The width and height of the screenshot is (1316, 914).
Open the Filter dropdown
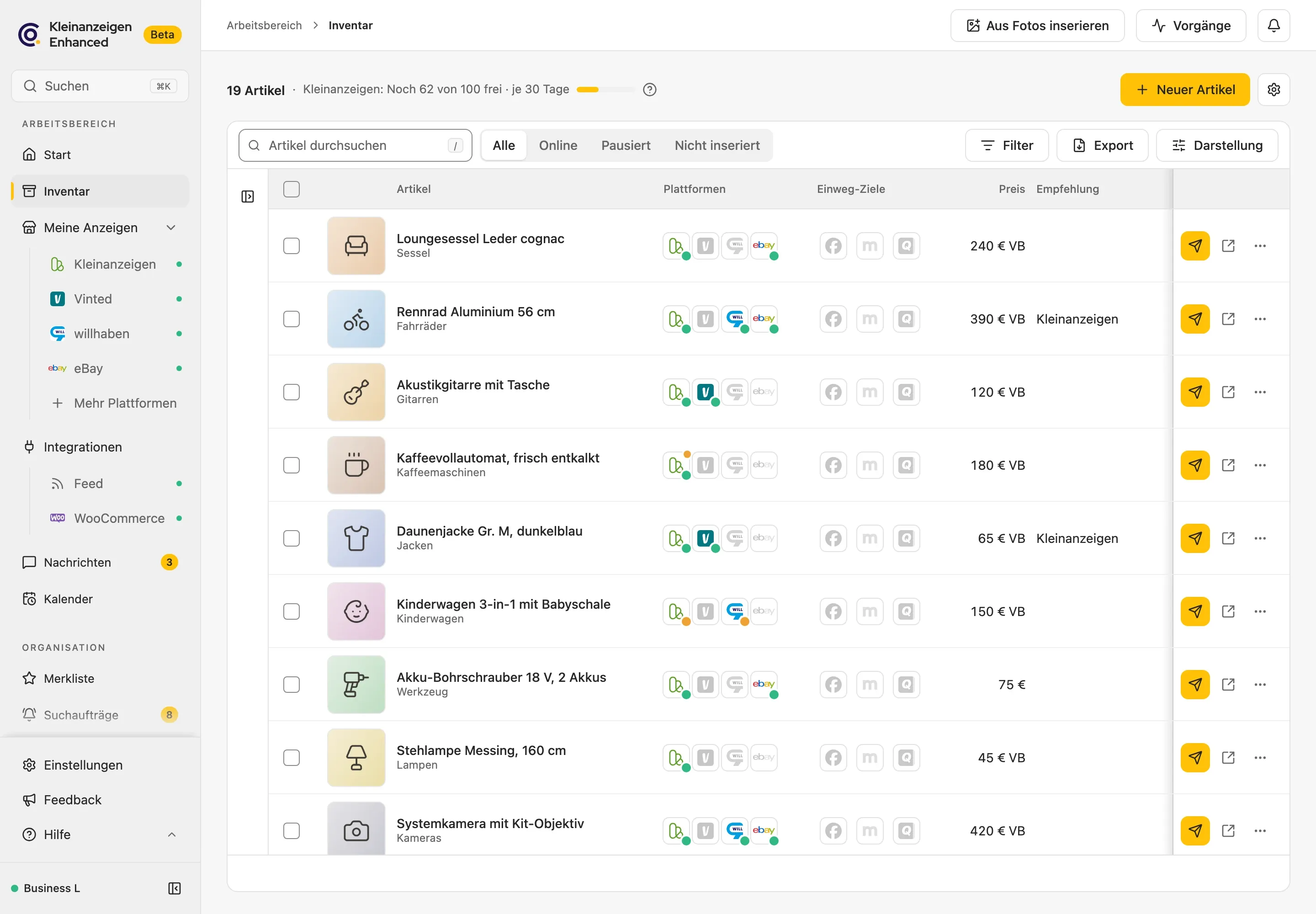[x=1006, y=145]
